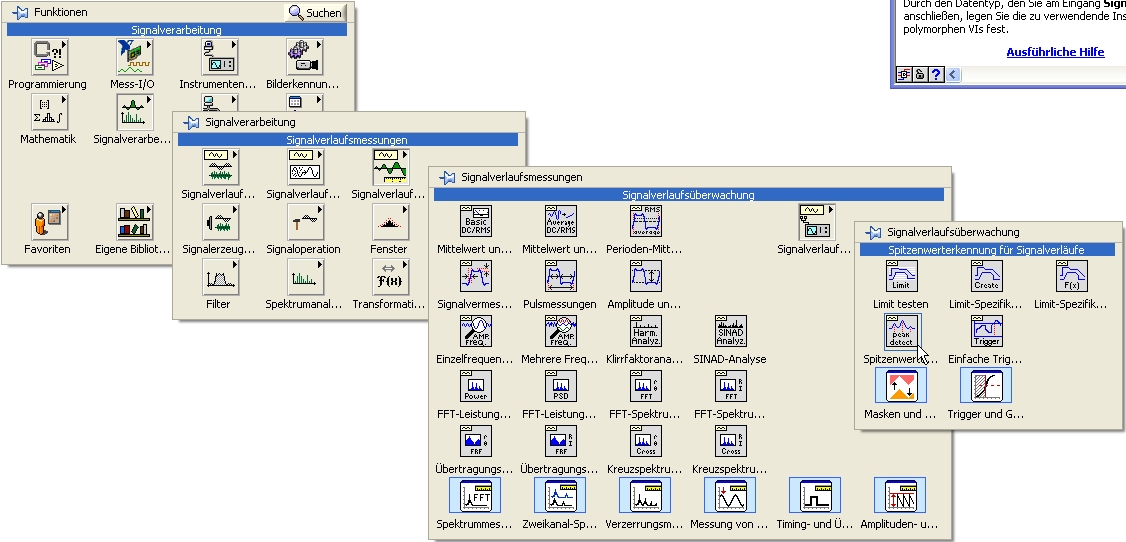Pin the Signalverlaufsüberwachung palette with pushpin
This screenshot has height=542, width=1126.
[873, 232]
